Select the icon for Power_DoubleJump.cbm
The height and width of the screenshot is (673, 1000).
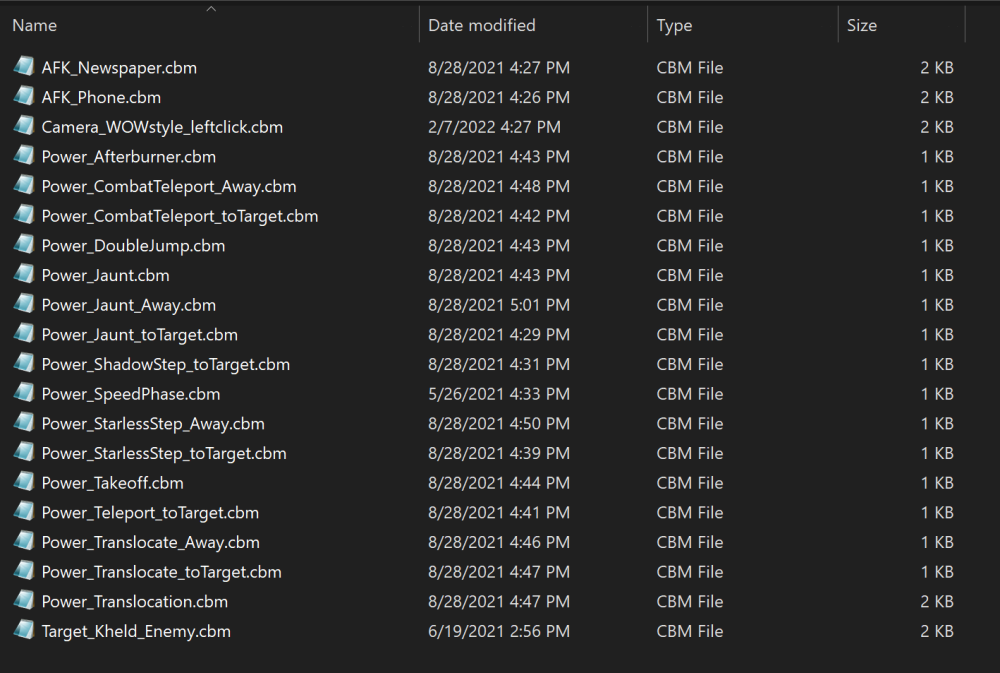coord(23,245)
